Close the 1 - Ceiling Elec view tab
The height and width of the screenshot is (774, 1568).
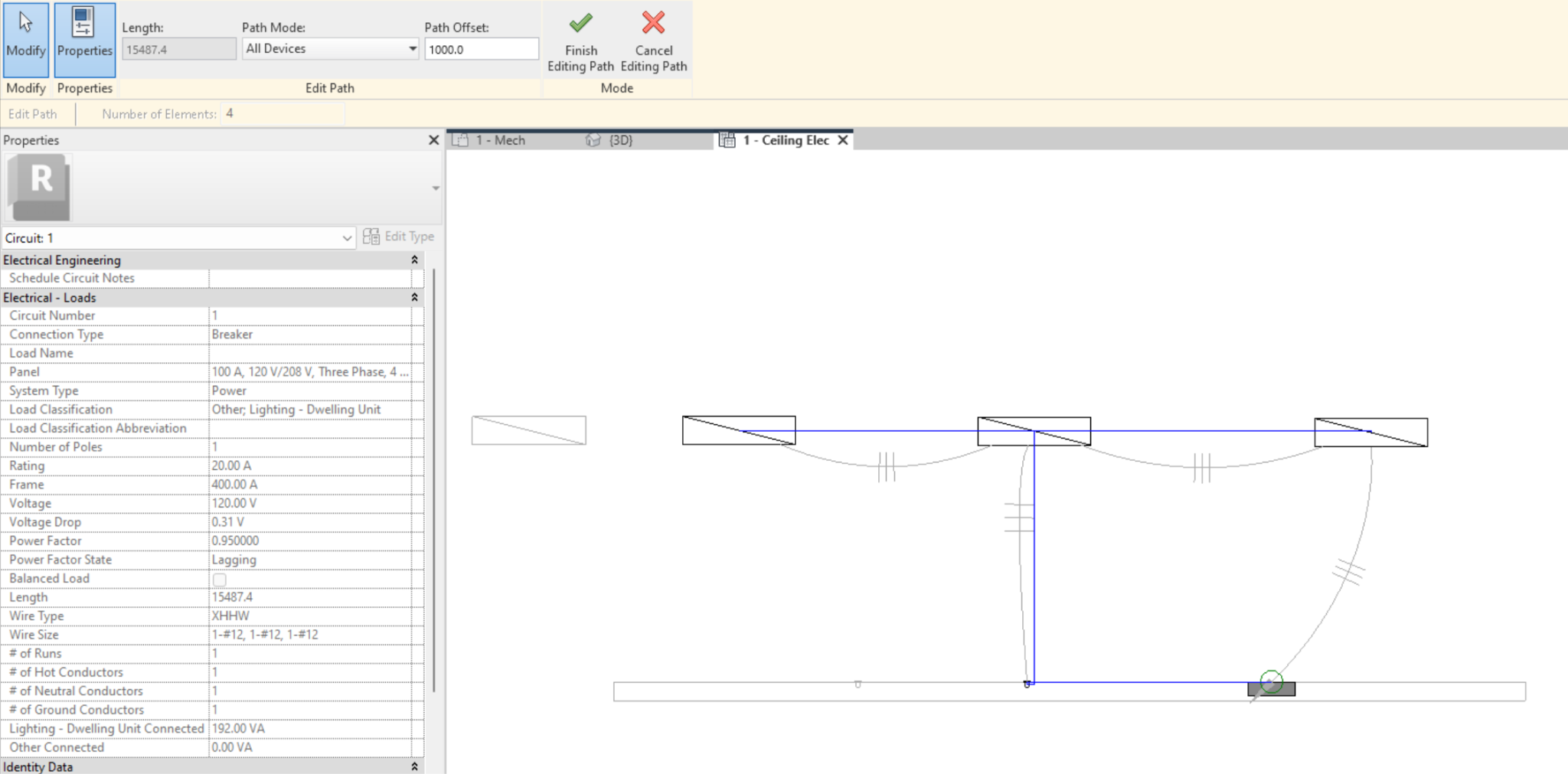click(843, 140)
